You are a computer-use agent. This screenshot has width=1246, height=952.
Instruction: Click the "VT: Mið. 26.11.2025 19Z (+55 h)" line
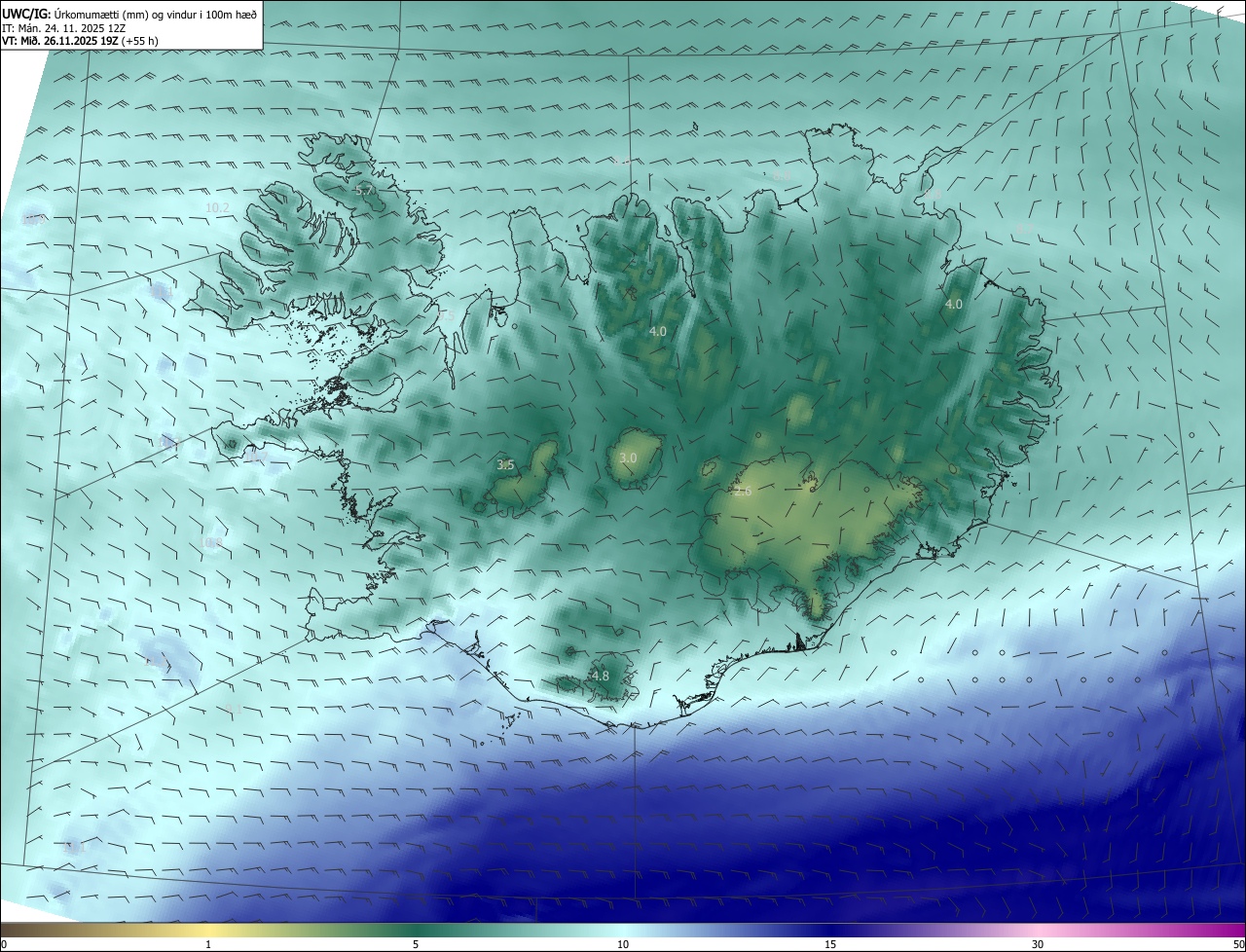[x=80, y=41]
